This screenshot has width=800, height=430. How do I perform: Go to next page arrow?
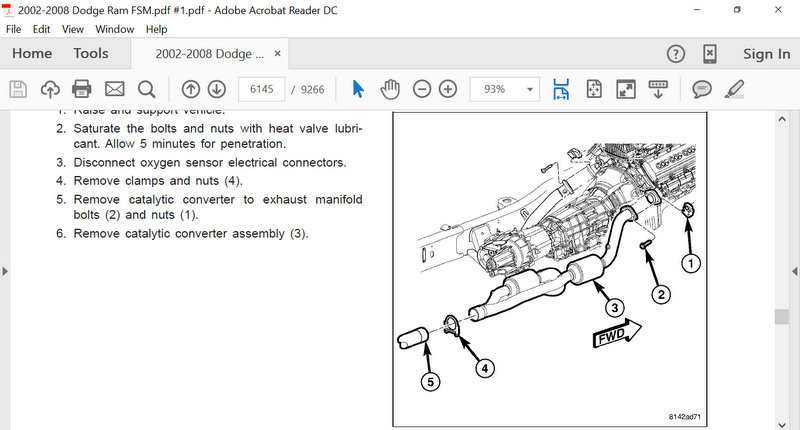click(x=216, y=89)
